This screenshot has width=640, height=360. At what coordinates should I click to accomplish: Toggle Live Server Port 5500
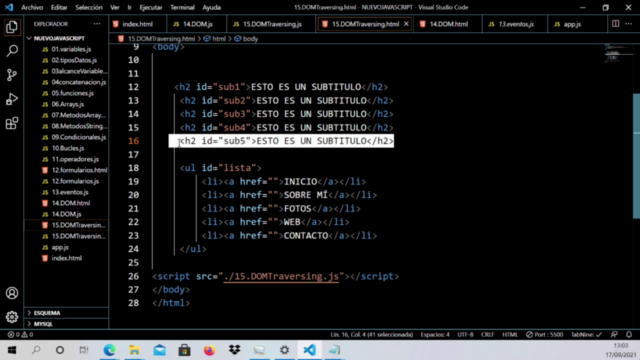pos(544,335)
